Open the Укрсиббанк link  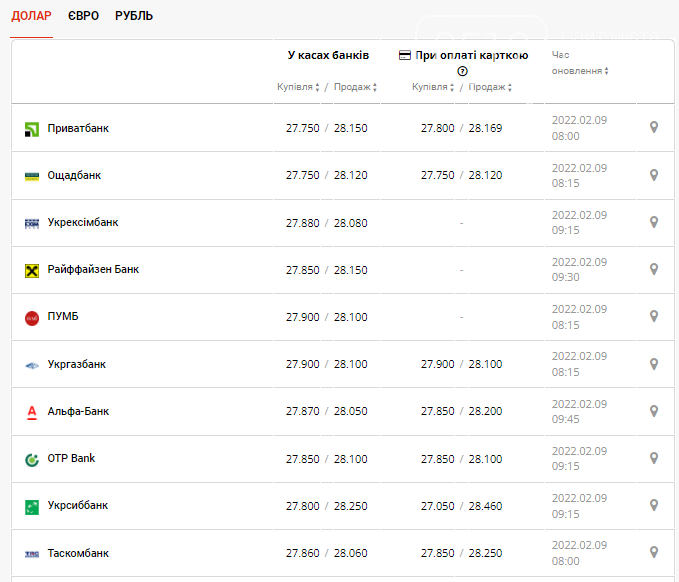click(78, 505)
